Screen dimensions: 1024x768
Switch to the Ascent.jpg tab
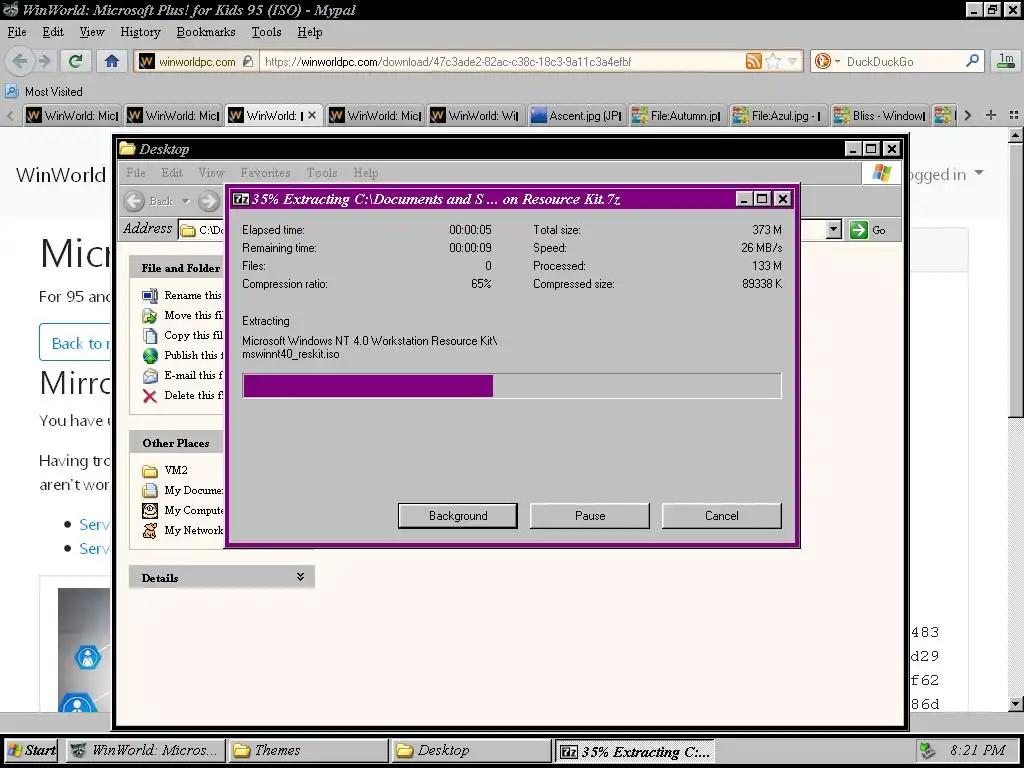[577, 116]
